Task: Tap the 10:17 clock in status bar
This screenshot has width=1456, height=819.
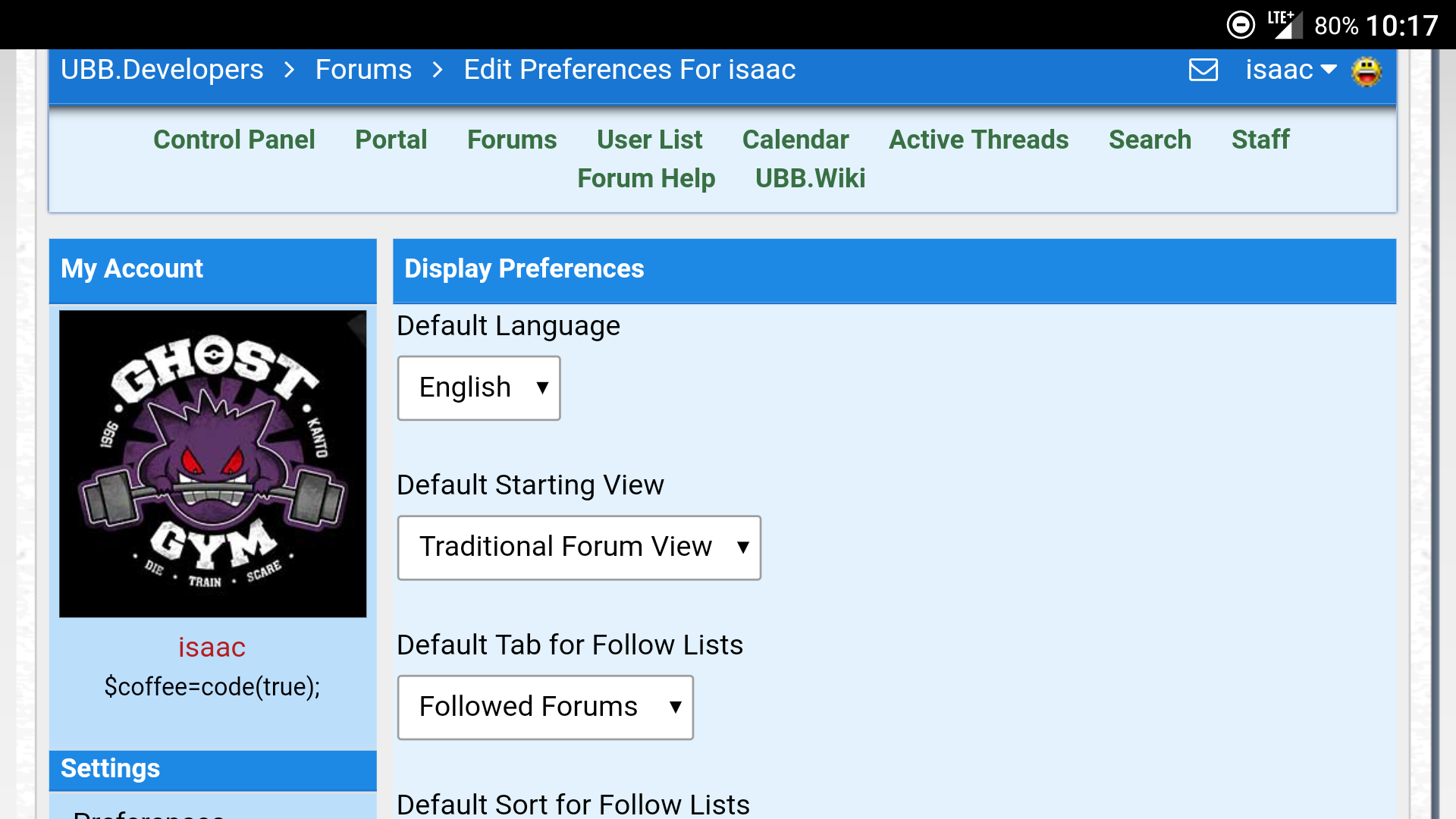Action: [x=1401, y=26]
